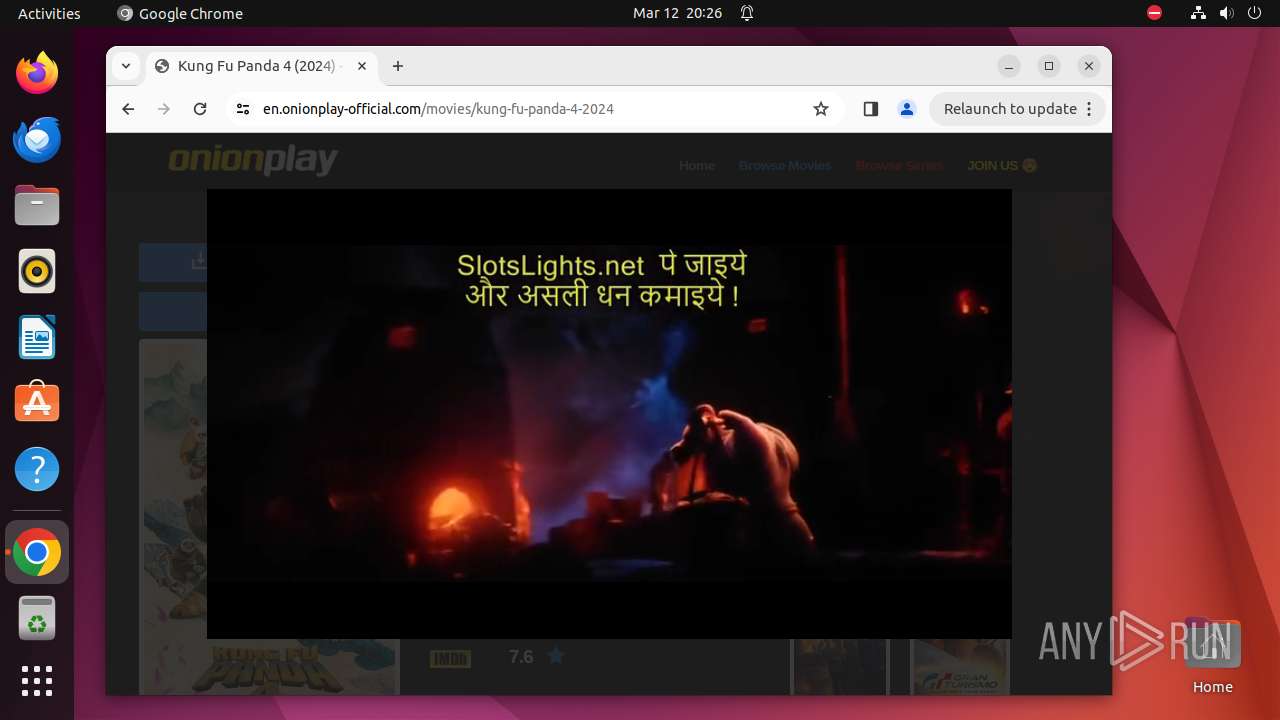Minimize the Chrome window

[1009, 66]
